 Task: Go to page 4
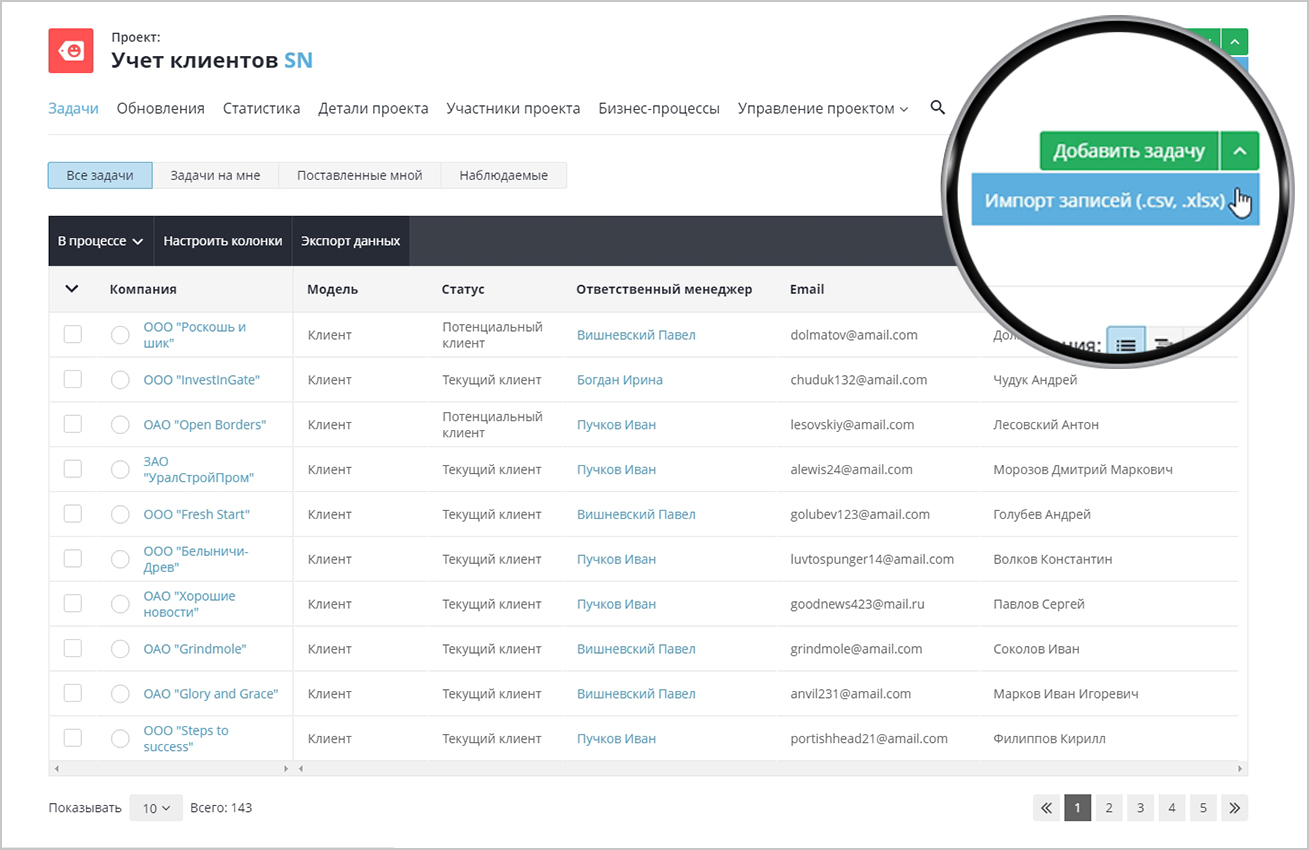(x=1171, y=808)
